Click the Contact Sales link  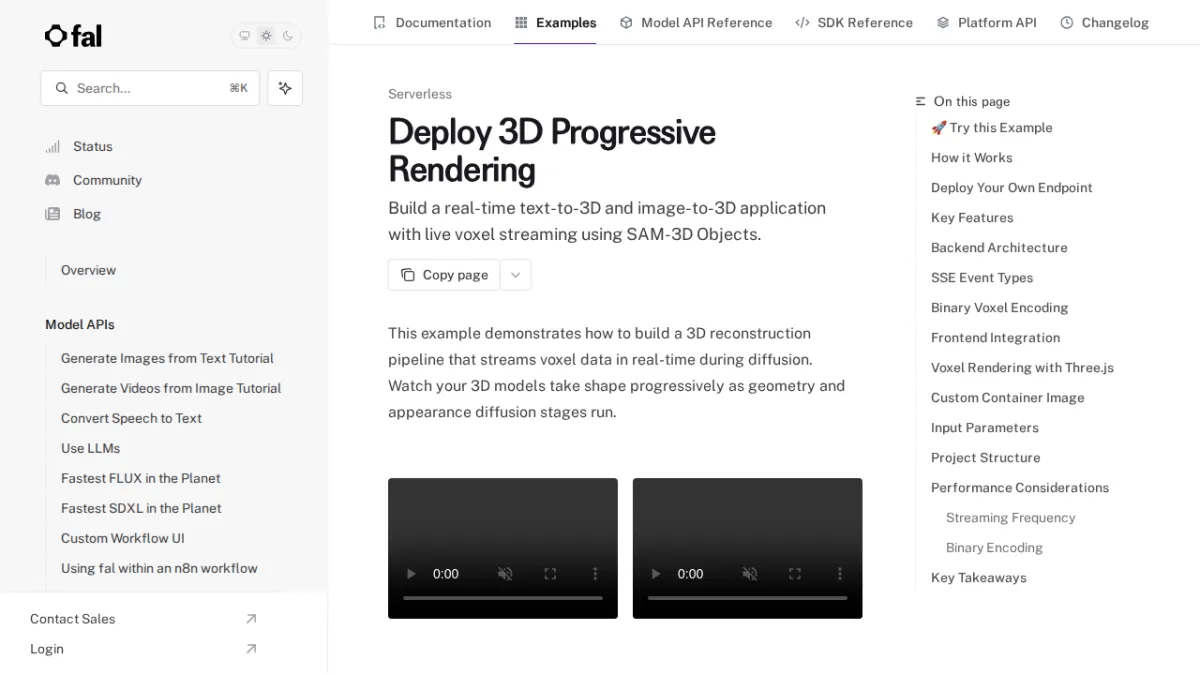[72, 619]
